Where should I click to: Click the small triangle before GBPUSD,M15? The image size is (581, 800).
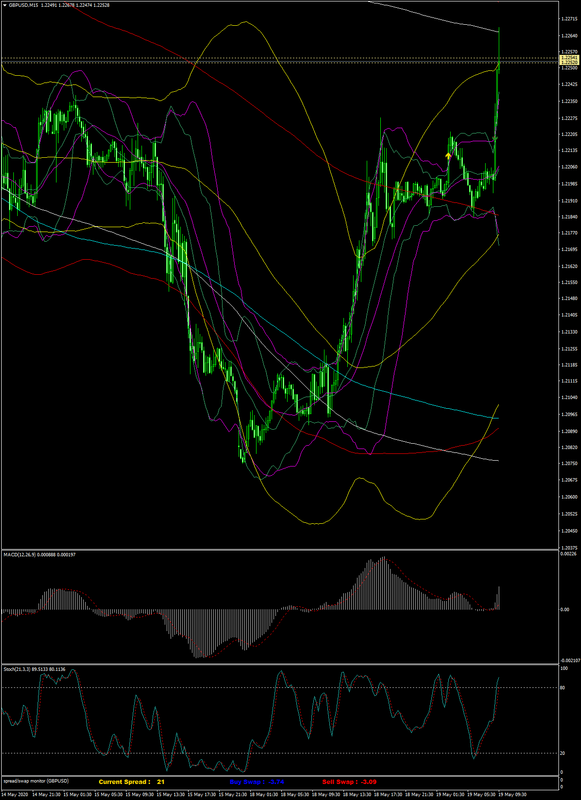(5, 5)
